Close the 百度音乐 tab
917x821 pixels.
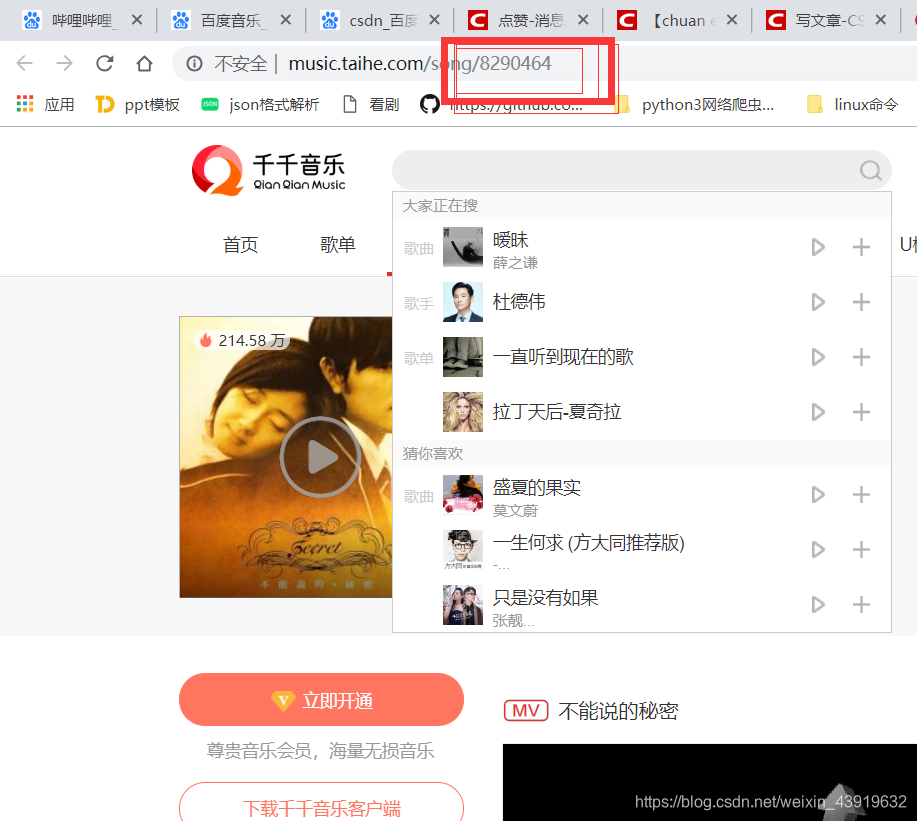click(285, 20)
